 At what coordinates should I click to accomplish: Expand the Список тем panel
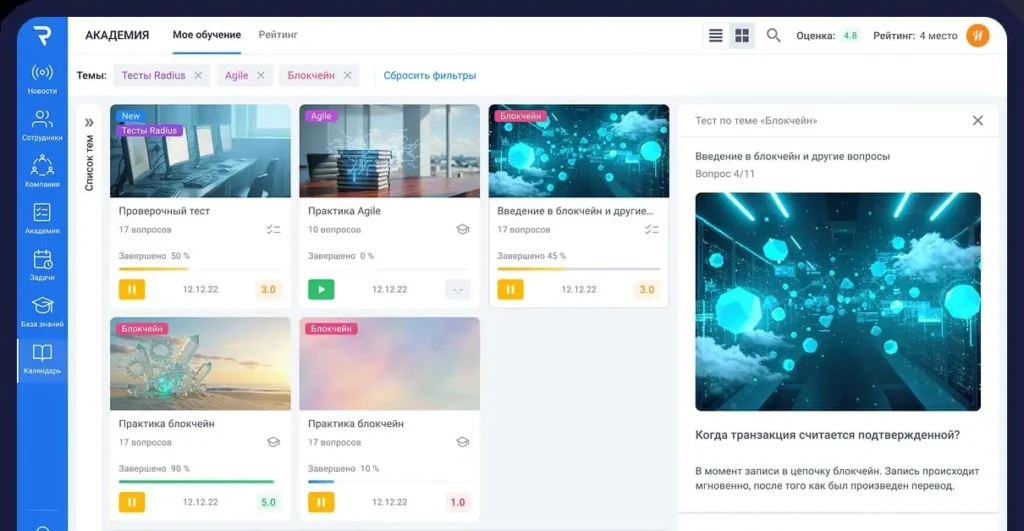tap(89, 123)
